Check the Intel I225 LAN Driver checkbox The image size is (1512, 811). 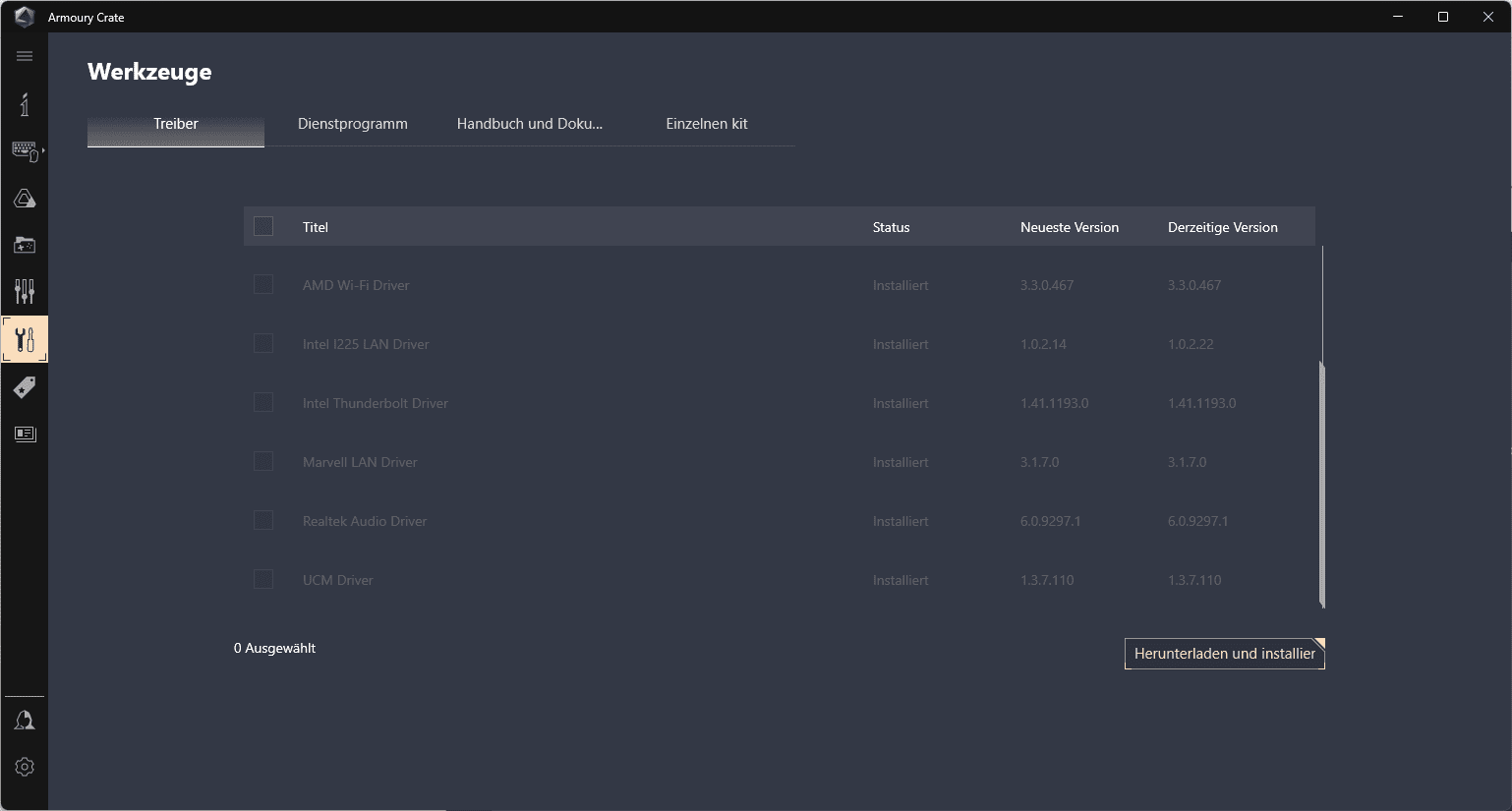(263, 343)
